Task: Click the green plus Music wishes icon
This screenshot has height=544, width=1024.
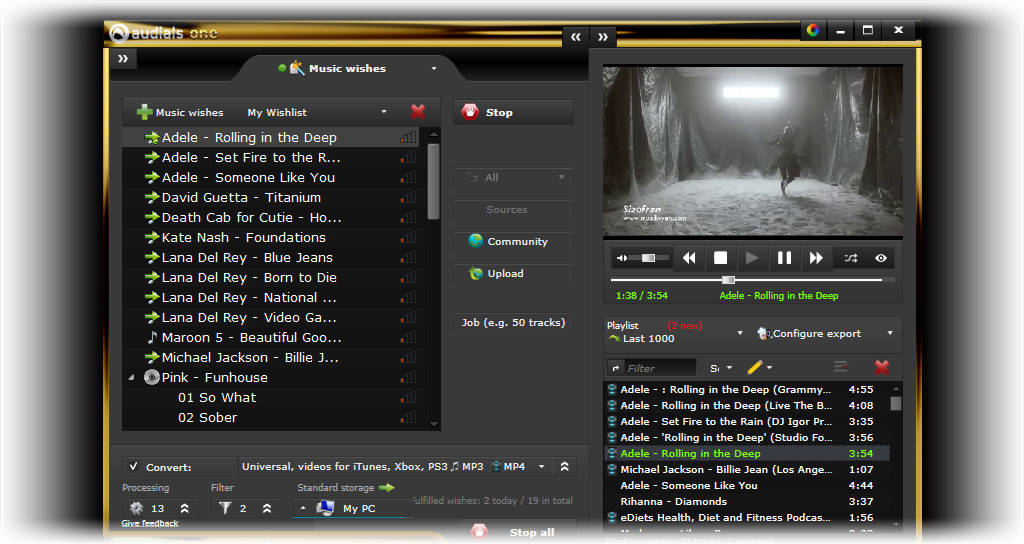Action: [144, 112]
